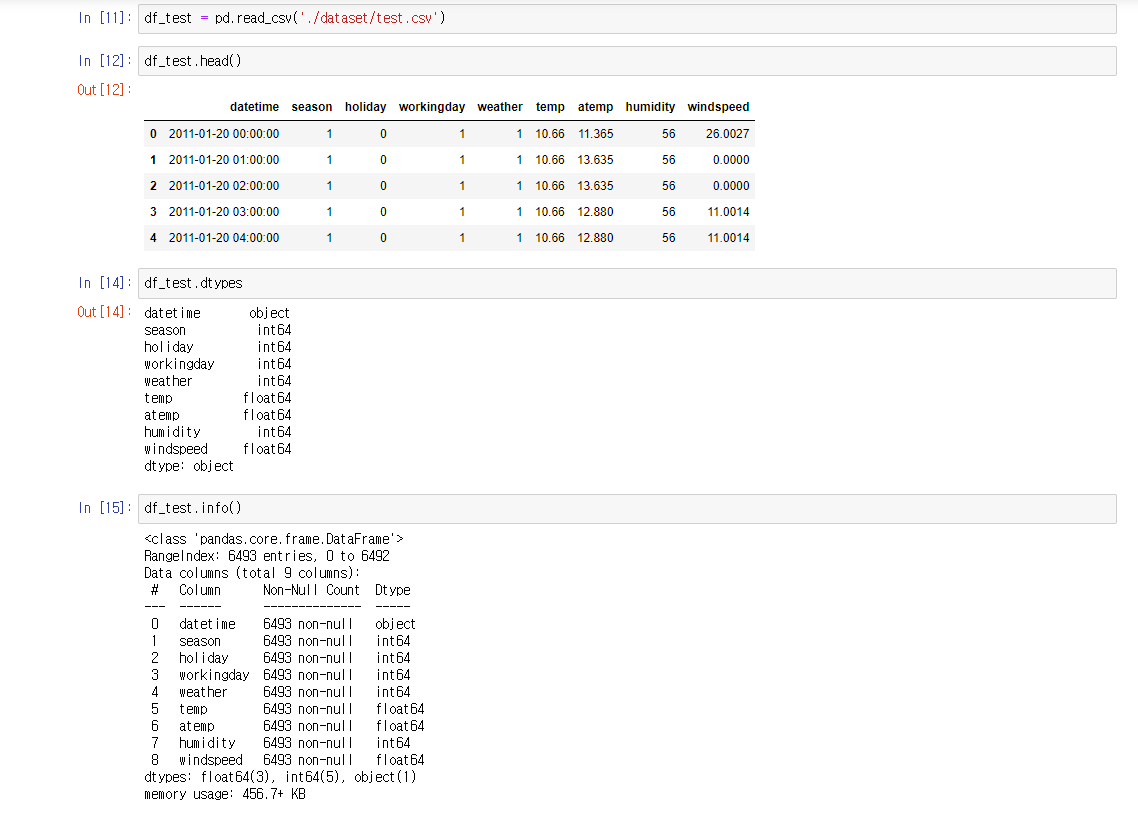
Task: Select the df_test.info() code cell
Action: point(400,508)
